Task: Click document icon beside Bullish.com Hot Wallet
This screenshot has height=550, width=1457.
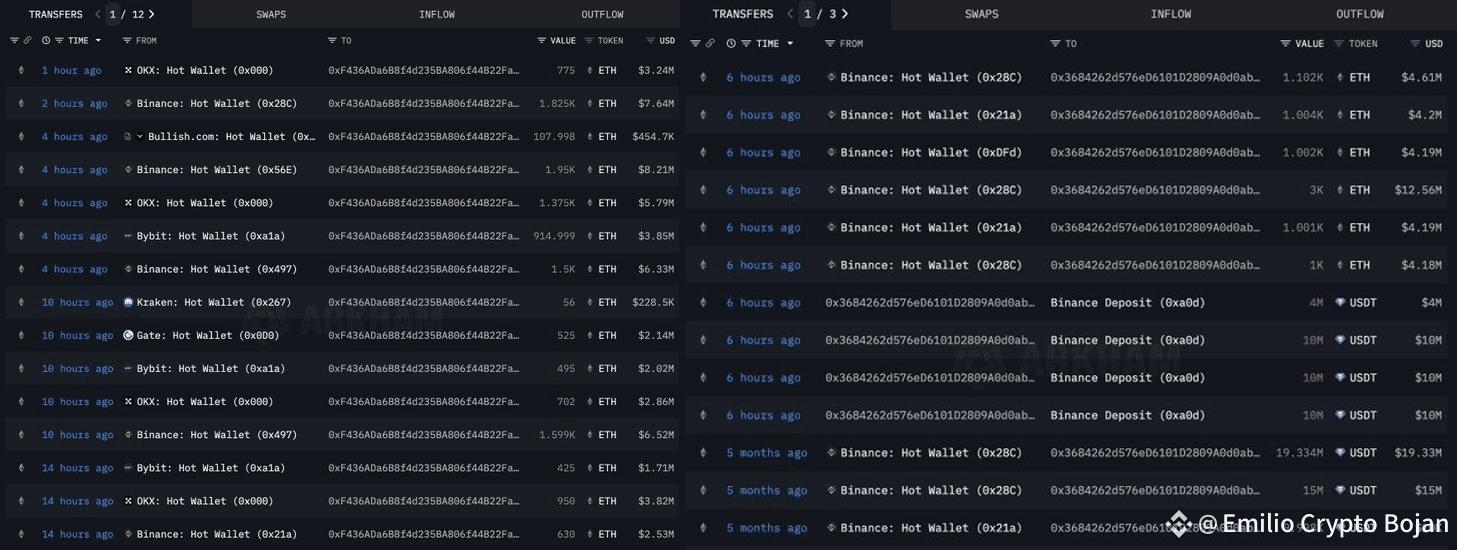Action: (x=128, y=137)
